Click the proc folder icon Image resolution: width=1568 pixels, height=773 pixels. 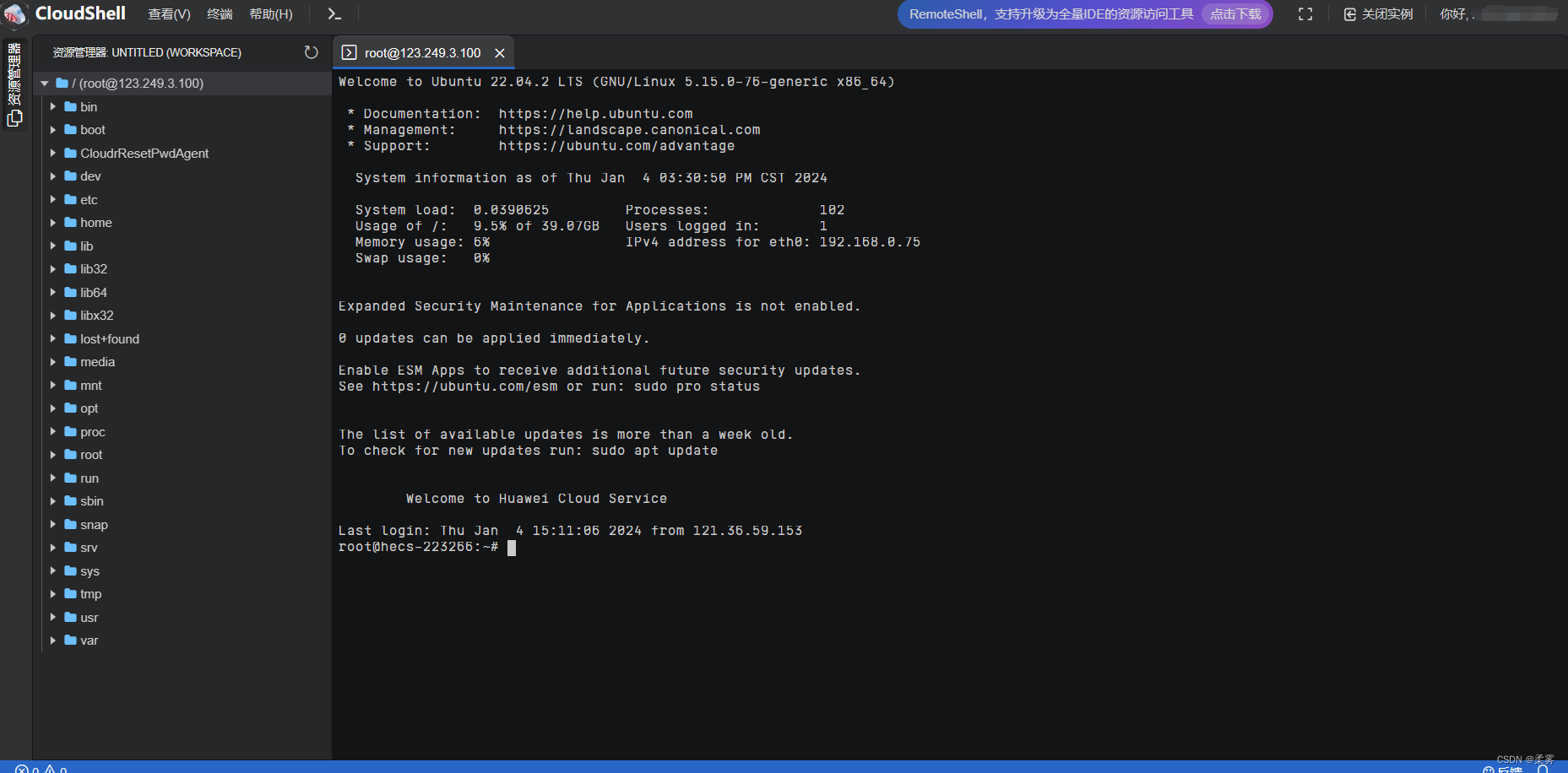click(71, 431)
